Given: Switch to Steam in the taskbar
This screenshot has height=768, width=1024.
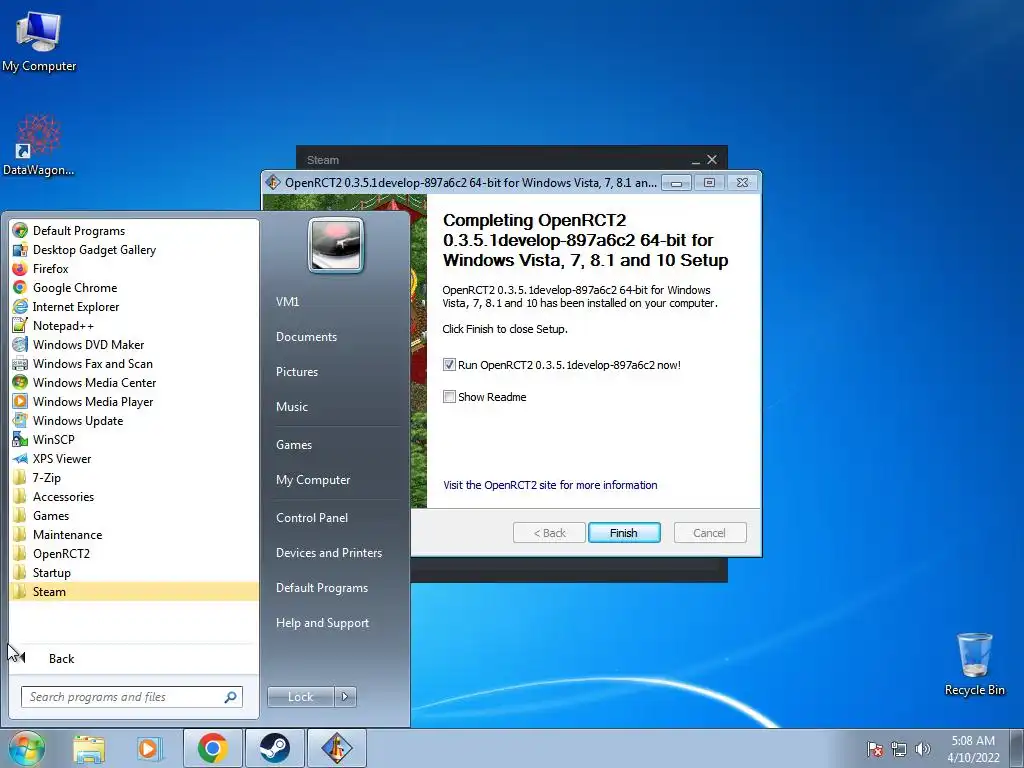Looking at the screenshot, I should coord(275,748).
